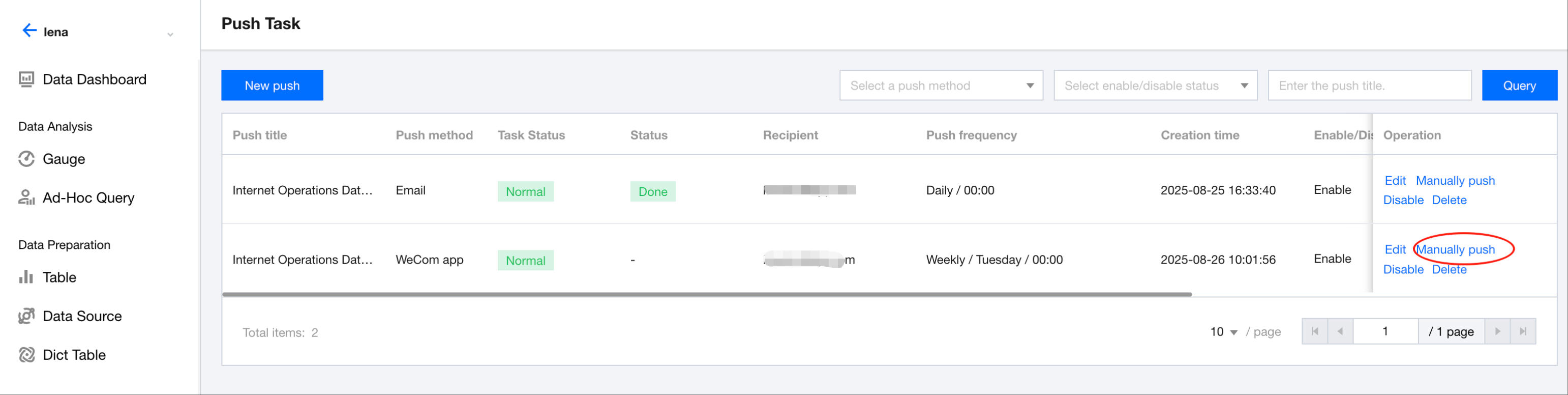Expand the lena project dropdown chevron
The image size is (1568, 395).
(170, 35)
